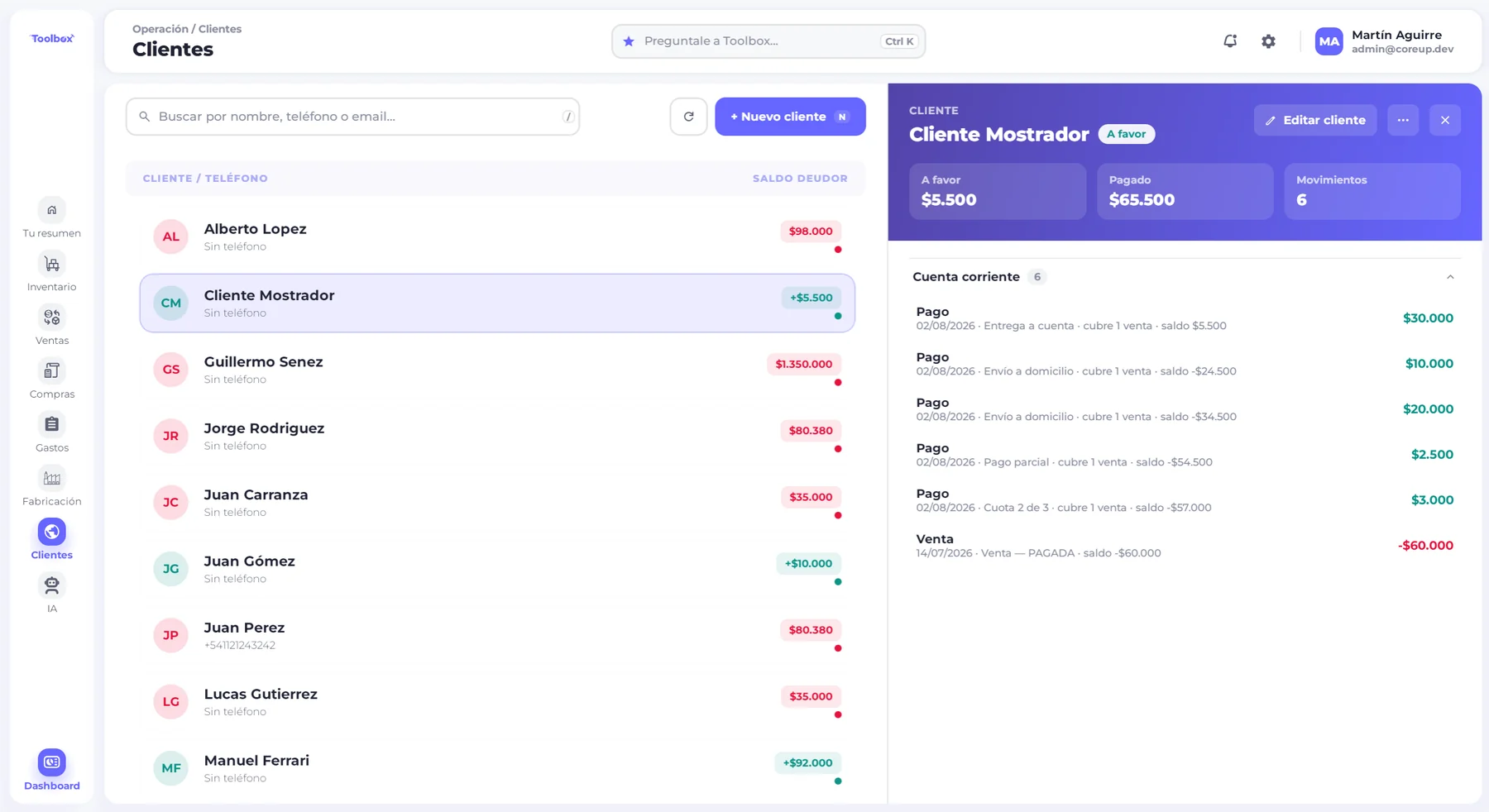Select the Clientes sidebar icon
The width and height of the screenshot is (1489, 812).
[x=51, y=532]
